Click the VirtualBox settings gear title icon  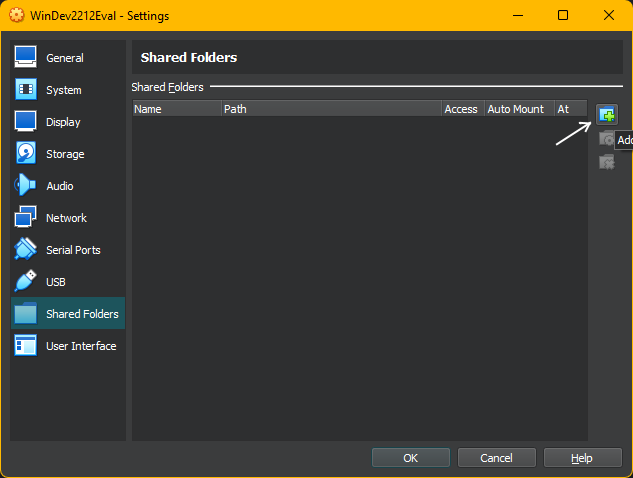(x=17, y=15)
